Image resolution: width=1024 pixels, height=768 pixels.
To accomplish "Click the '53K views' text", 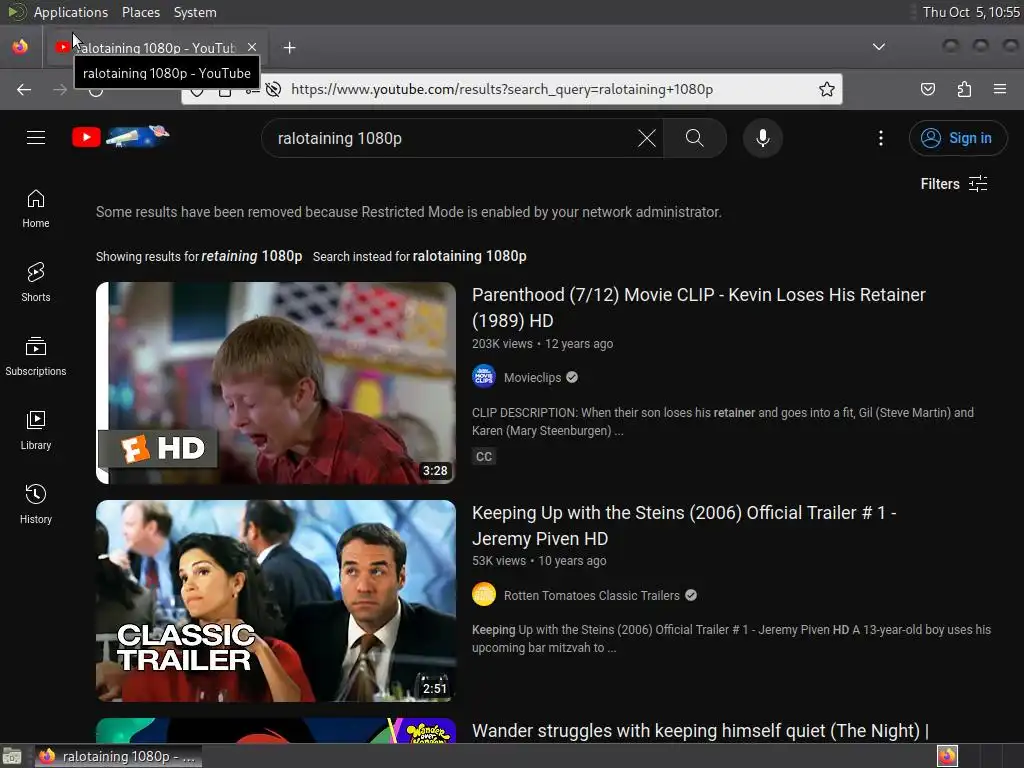I will point(499,561).
